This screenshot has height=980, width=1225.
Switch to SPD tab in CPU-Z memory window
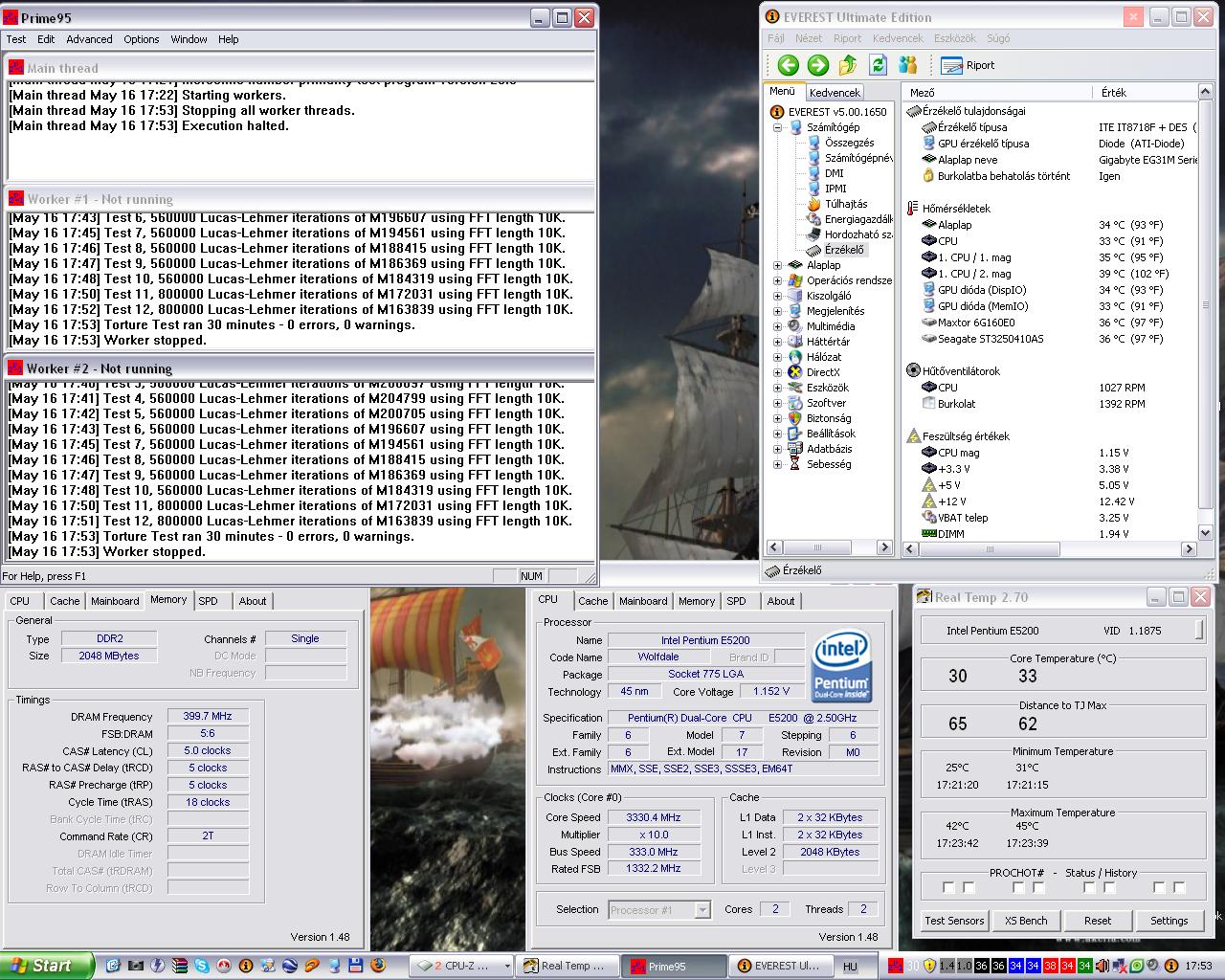click(209, 601)
